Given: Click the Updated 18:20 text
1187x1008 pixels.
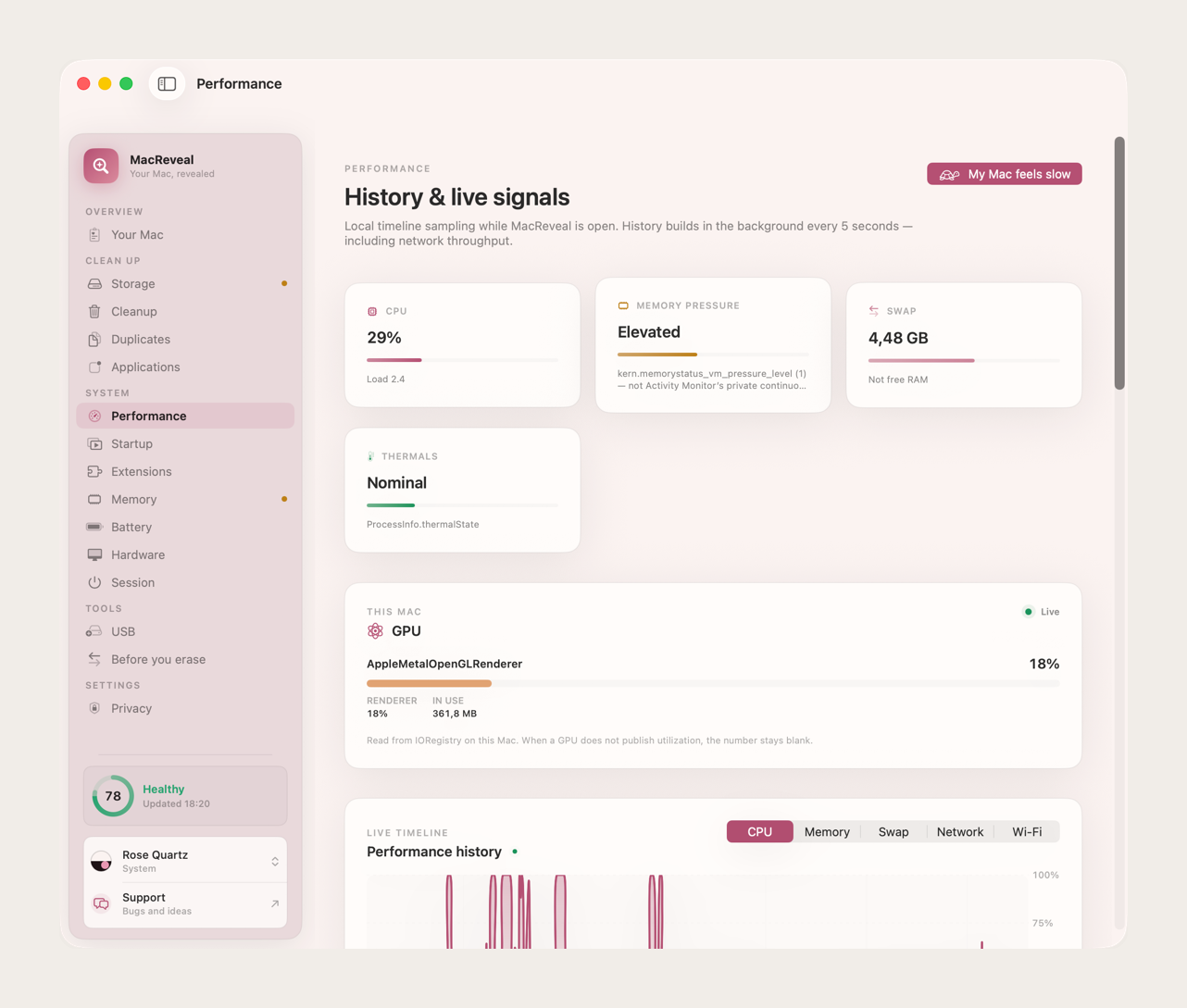Looking at the screenshot, I should 176,804.
